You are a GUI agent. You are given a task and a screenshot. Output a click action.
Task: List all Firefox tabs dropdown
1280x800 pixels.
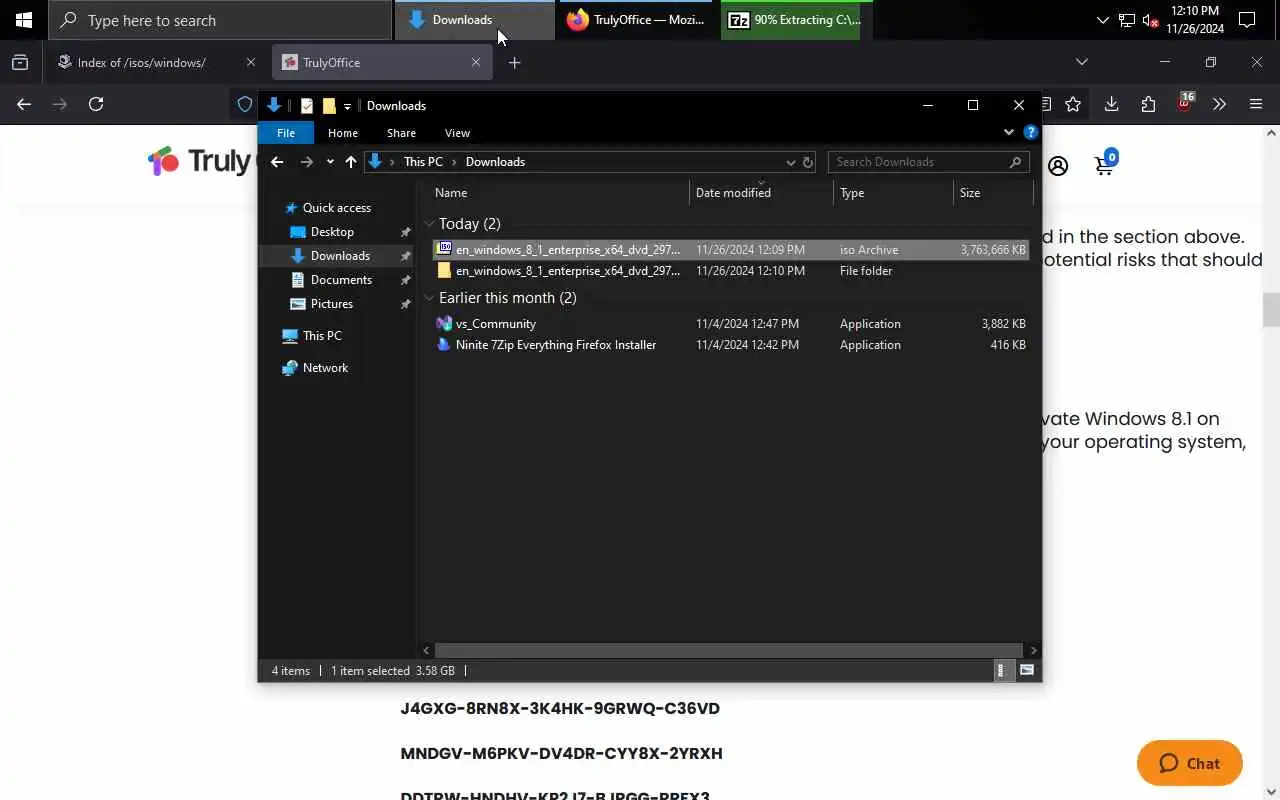pos(1081,62)
